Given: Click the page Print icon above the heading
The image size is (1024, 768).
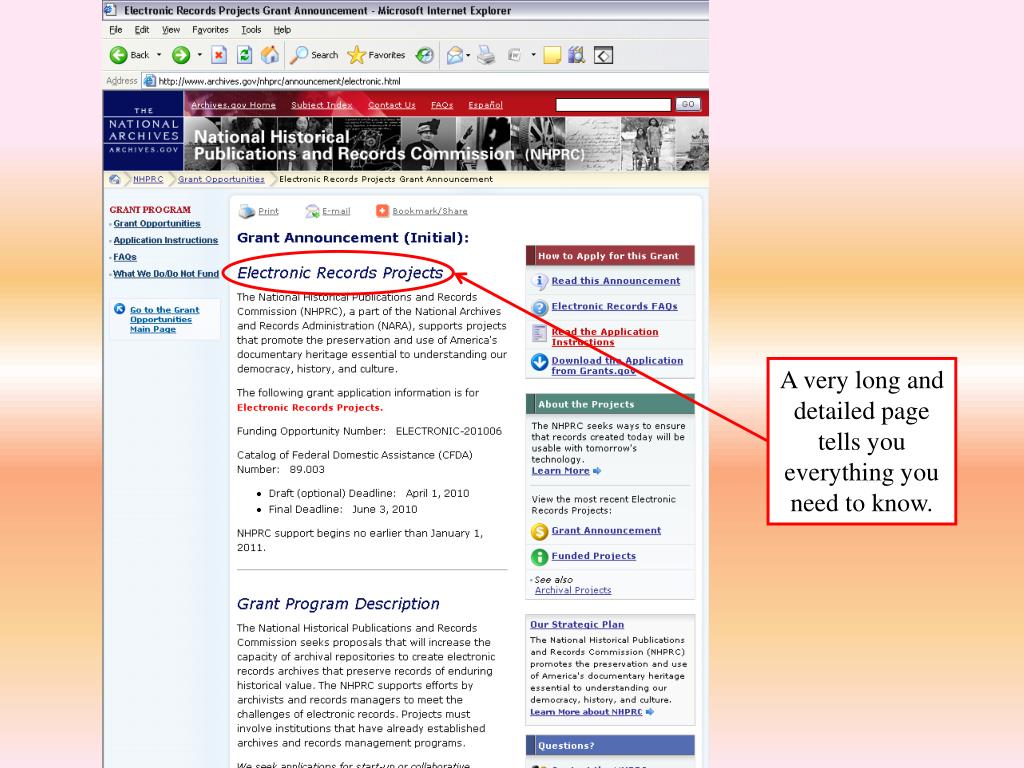Looking at the screenshot, I should click(247, 211).
